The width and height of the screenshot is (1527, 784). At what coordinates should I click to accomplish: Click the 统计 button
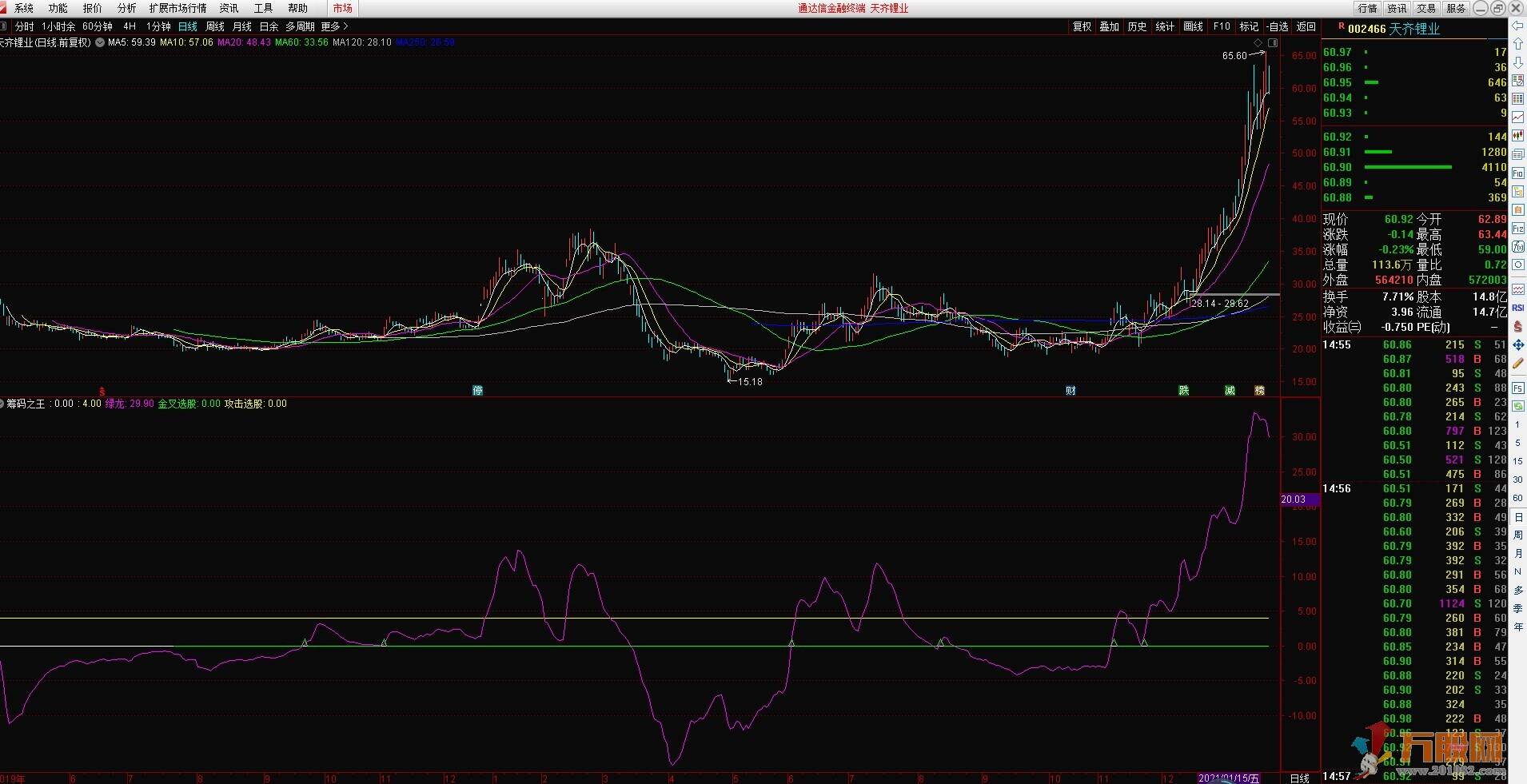pyautogui.click(x=1165, y=26)
